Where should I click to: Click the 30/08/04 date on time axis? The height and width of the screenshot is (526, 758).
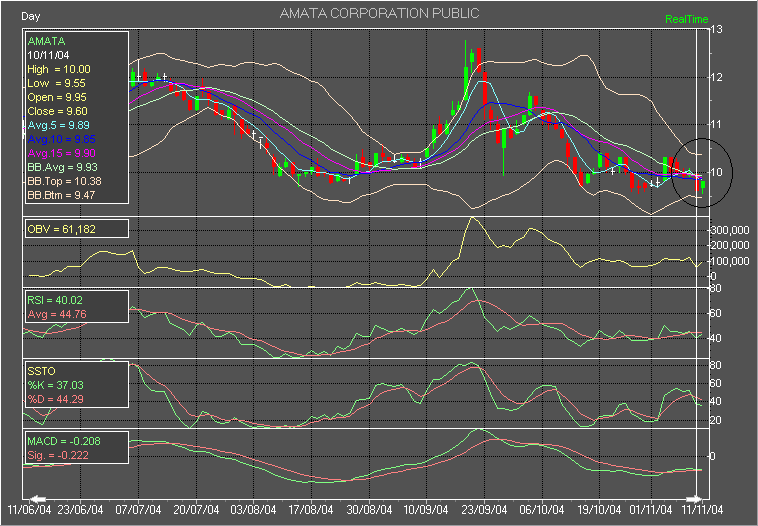[x=369, y=510]
